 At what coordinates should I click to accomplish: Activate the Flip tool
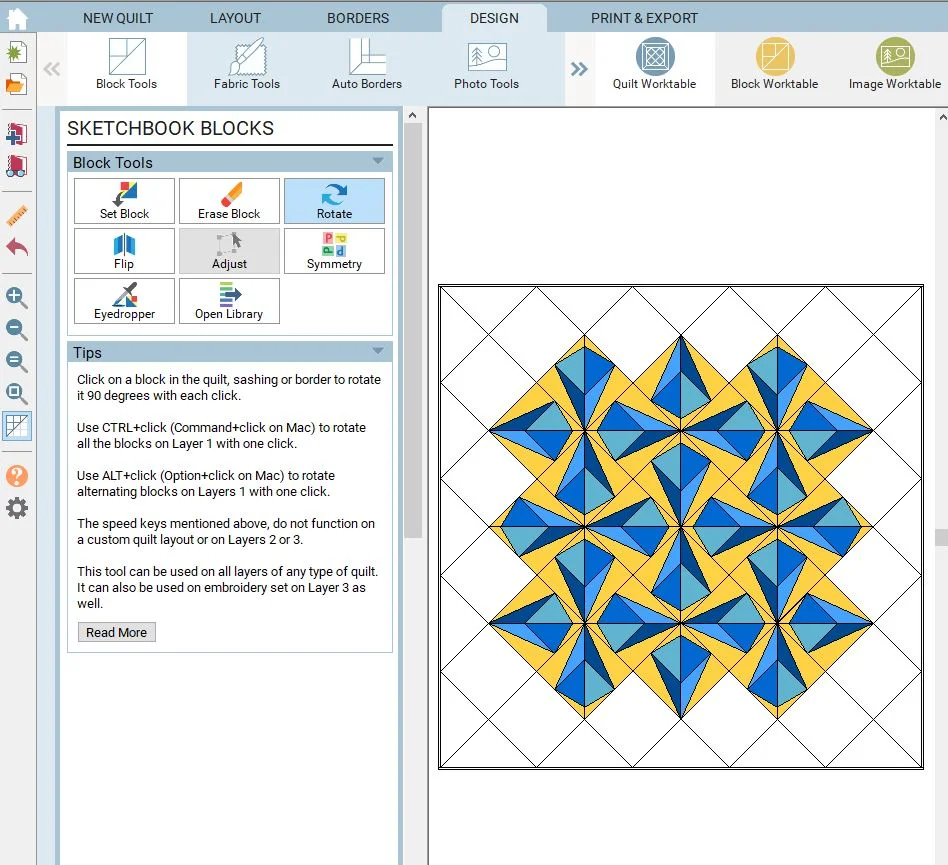point(125,251)
